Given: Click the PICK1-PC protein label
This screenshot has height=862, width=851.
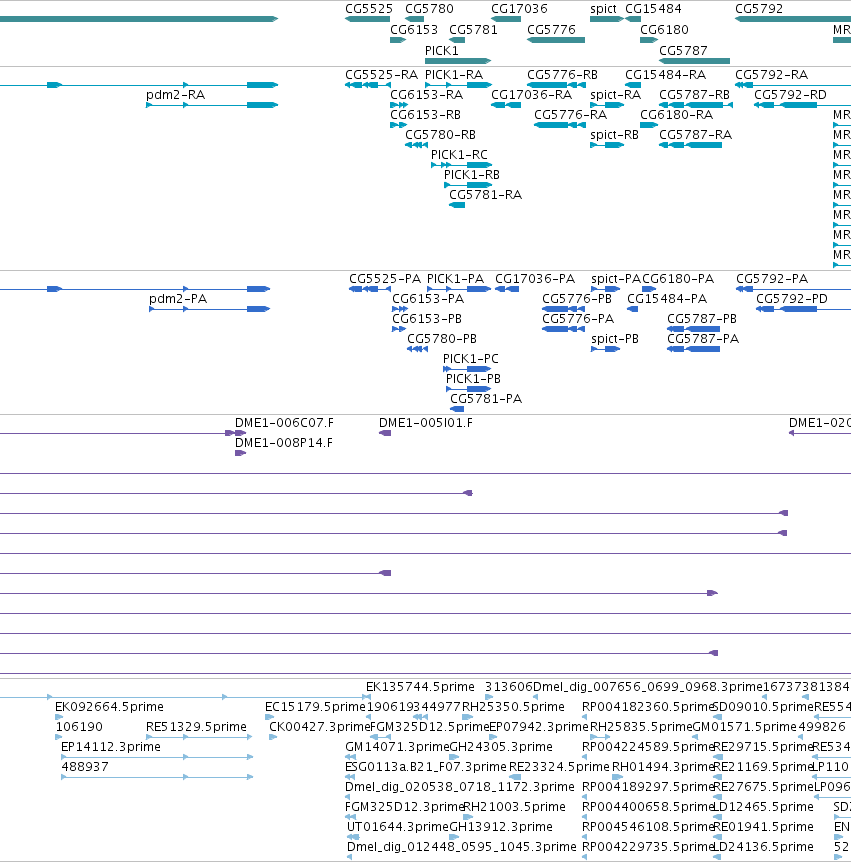Looking at the screenshot, I should (471, 359).
